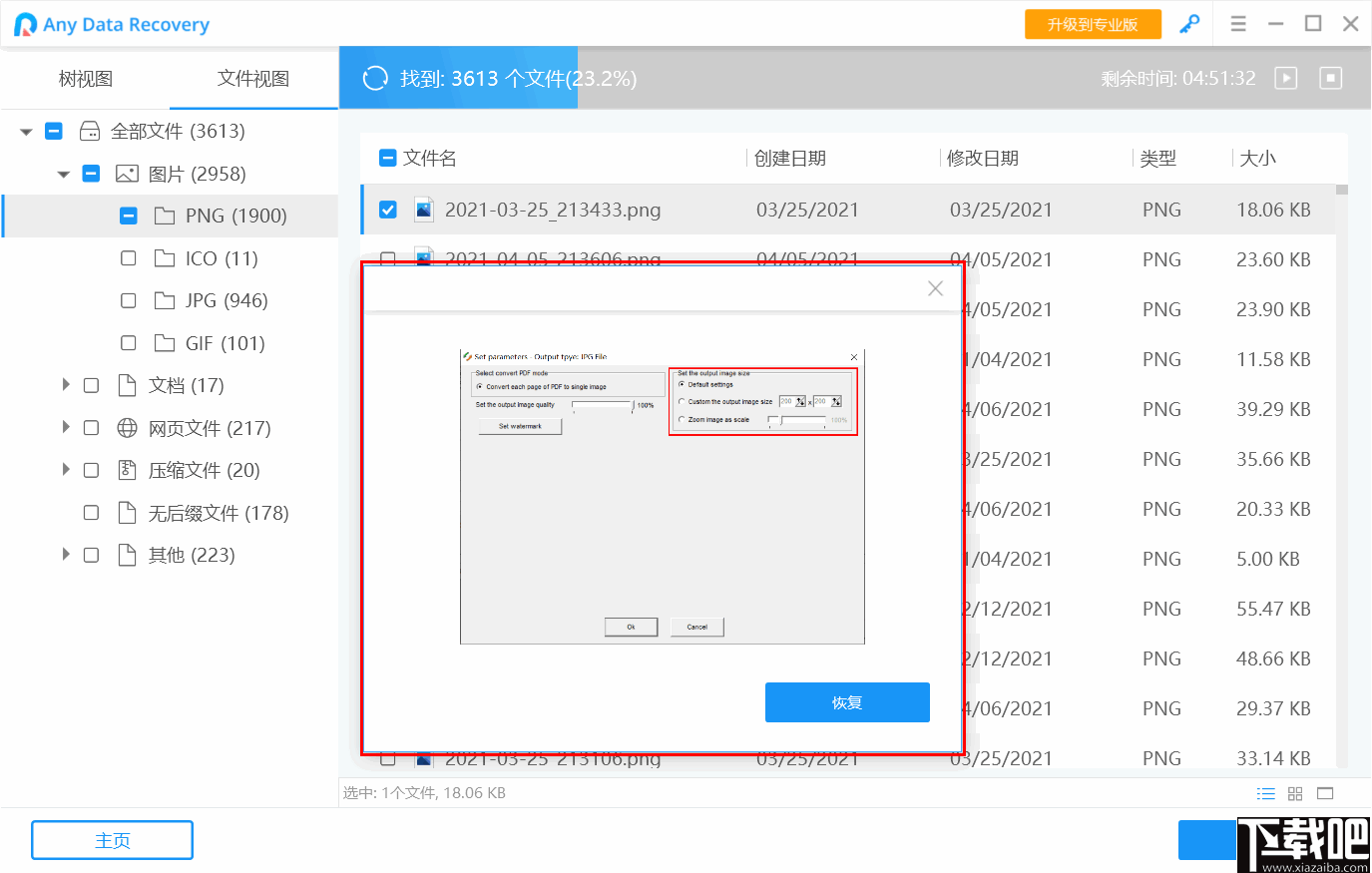Expand the 其他 tree node

(x=66, y=555)
